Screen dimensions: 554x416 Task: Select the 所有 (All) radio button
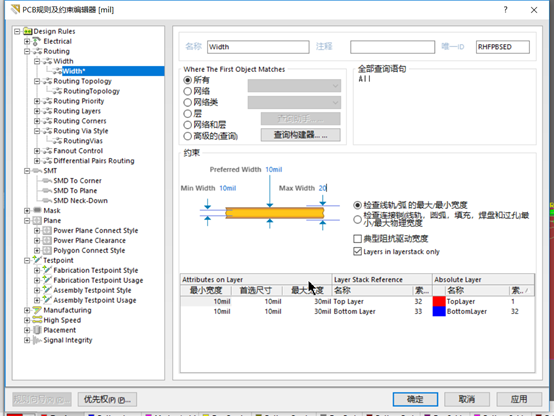188,80
